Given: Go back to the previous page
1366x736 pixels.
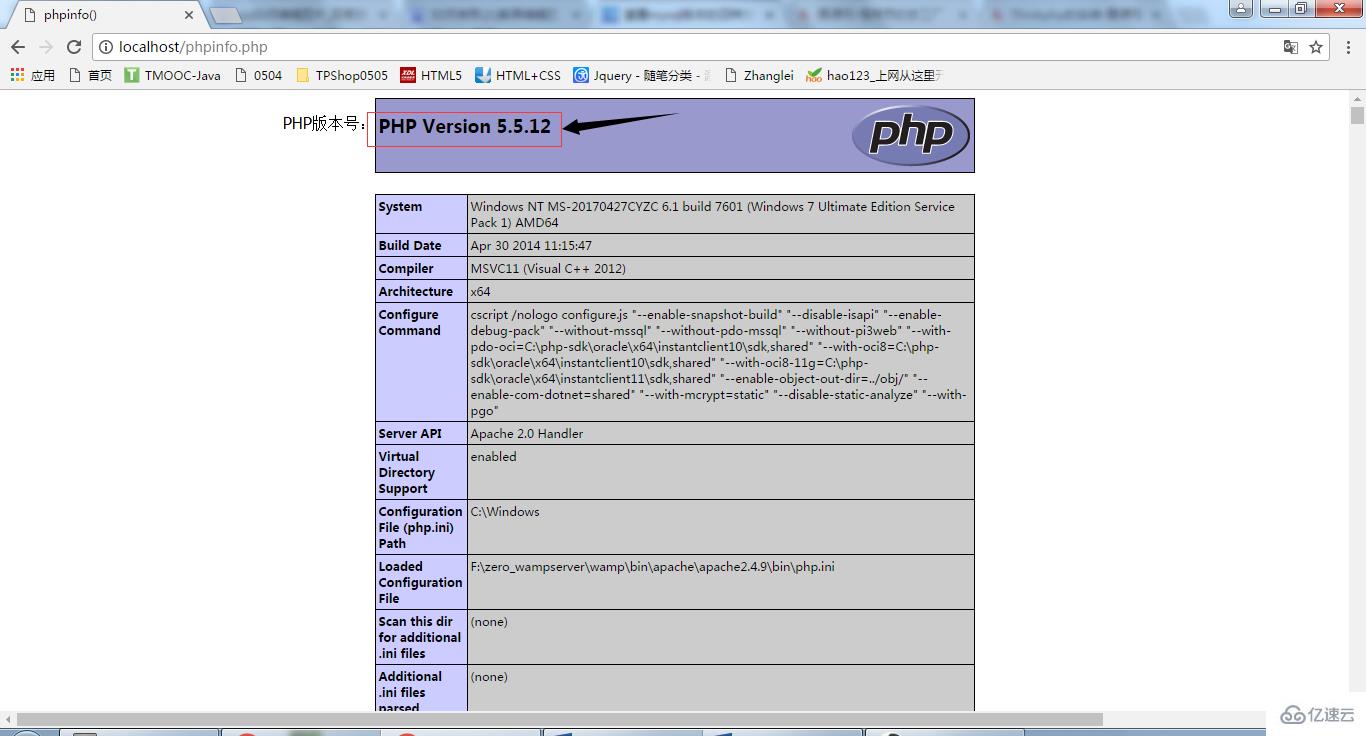Looking at the screenshot, I should pyautogui.click(x=18, y=47).
